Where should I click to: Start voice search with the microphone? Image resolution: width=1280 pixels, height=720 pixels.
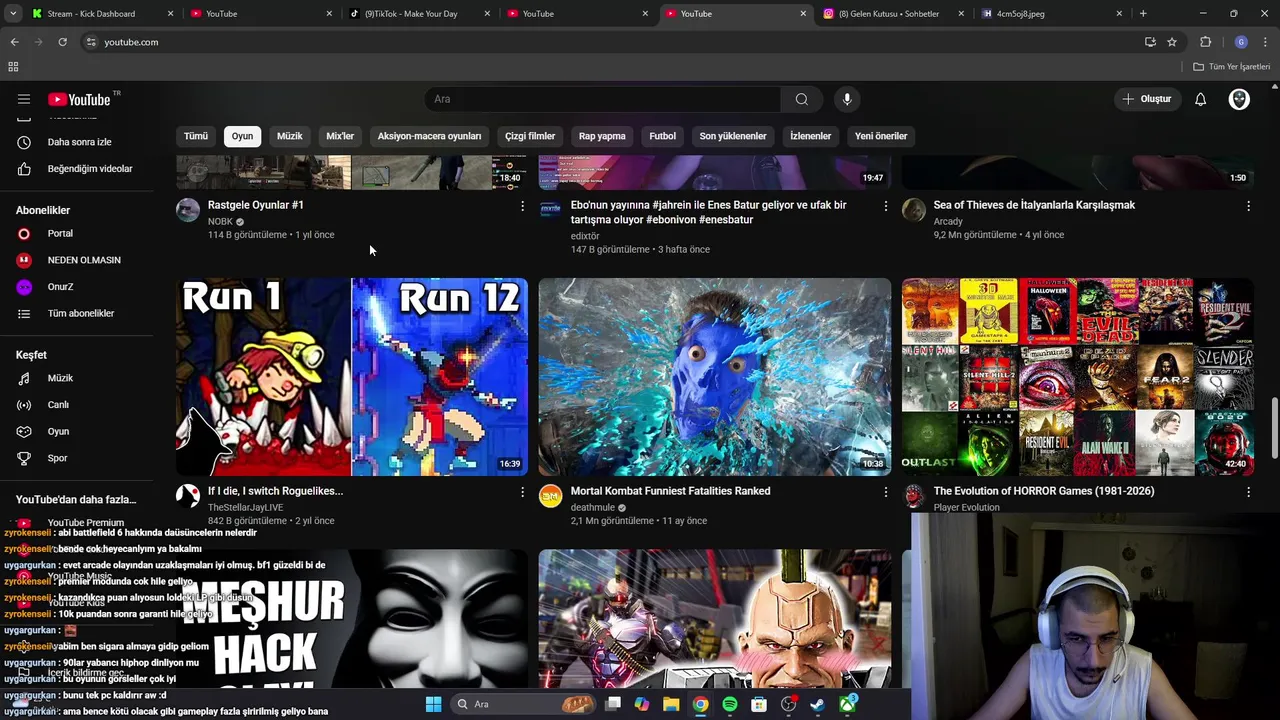[847, 99]
